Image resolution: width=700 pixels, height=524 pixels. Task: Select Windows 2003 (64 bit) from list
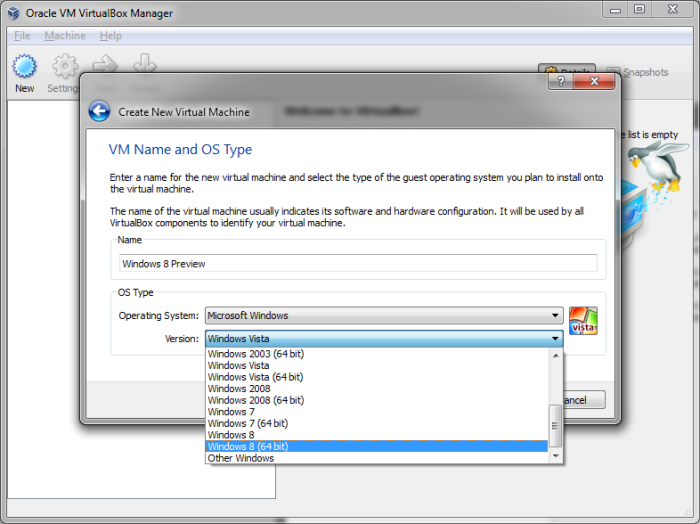377,354
